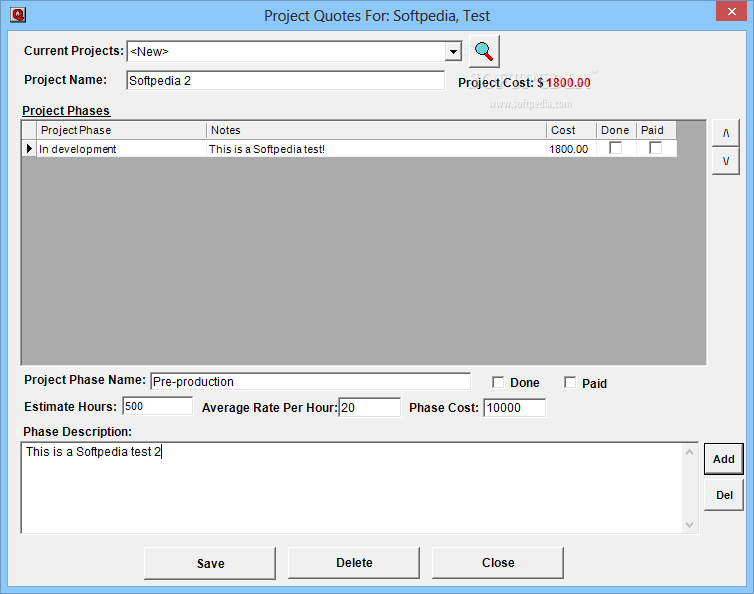754x594 pixels.
Task: Check Done for In development row
Action: (x=616, y=148)
